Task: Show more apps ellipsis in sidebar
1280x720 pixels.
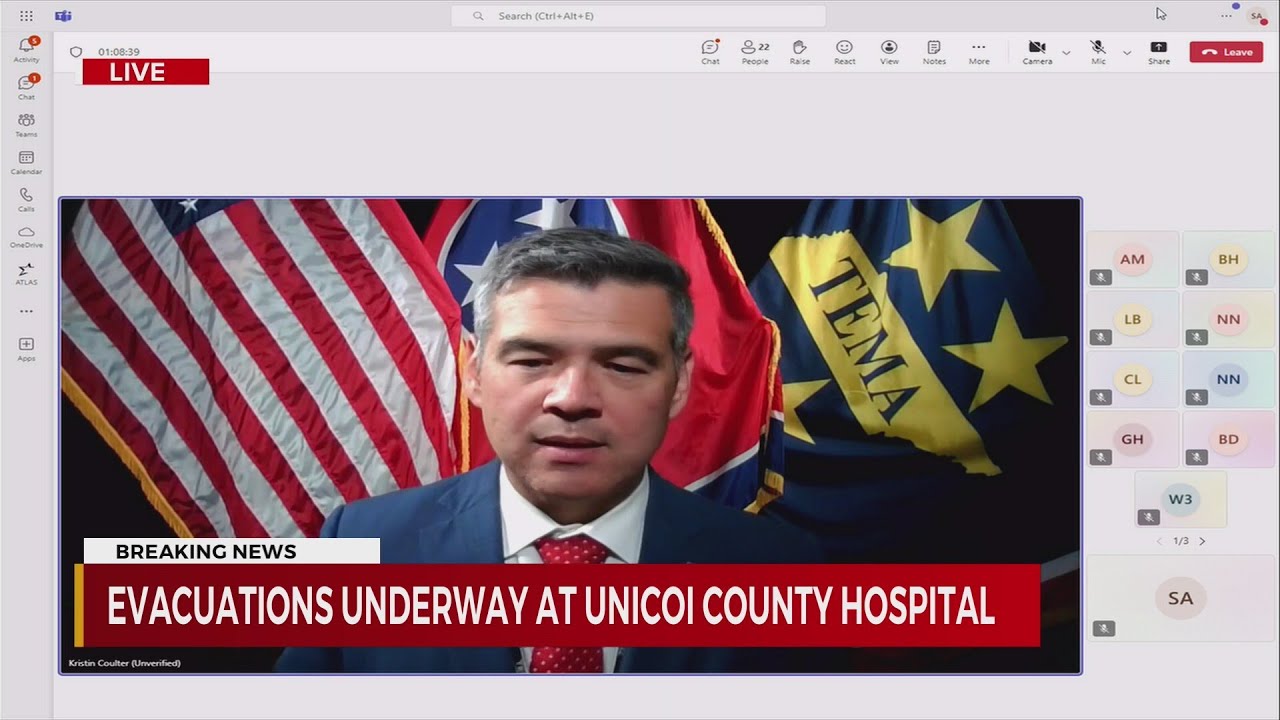Action: tap(26, 311)
